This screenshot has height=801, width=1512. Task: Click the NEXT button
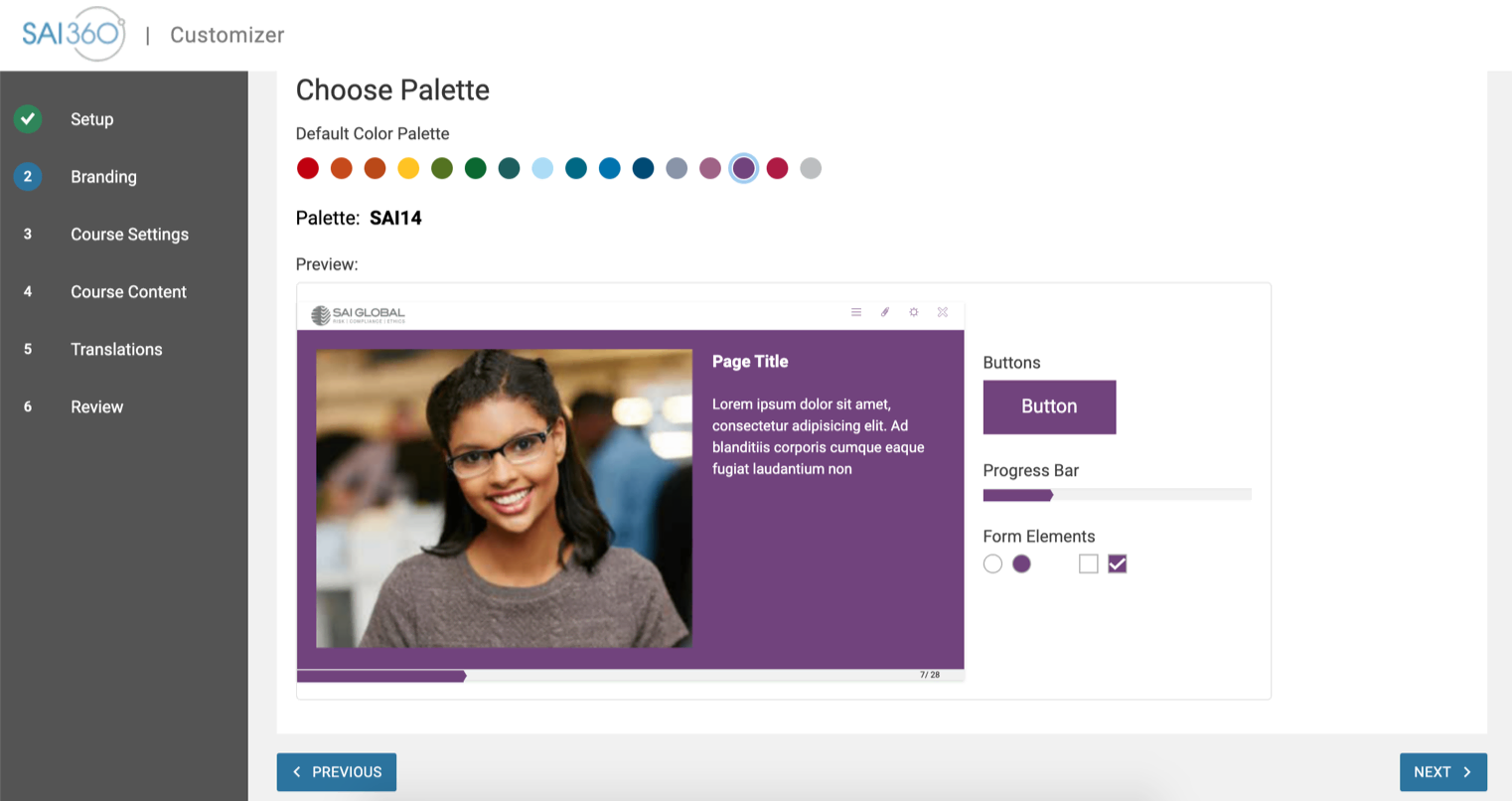(1442, 772)
